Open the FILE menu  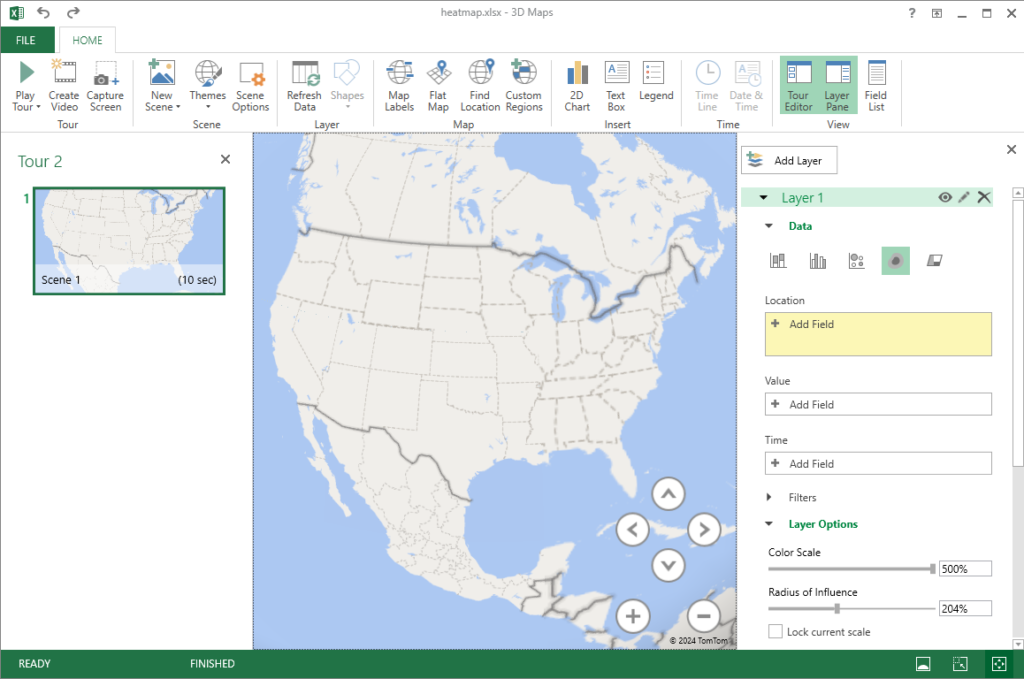click(x=26, y=40)
